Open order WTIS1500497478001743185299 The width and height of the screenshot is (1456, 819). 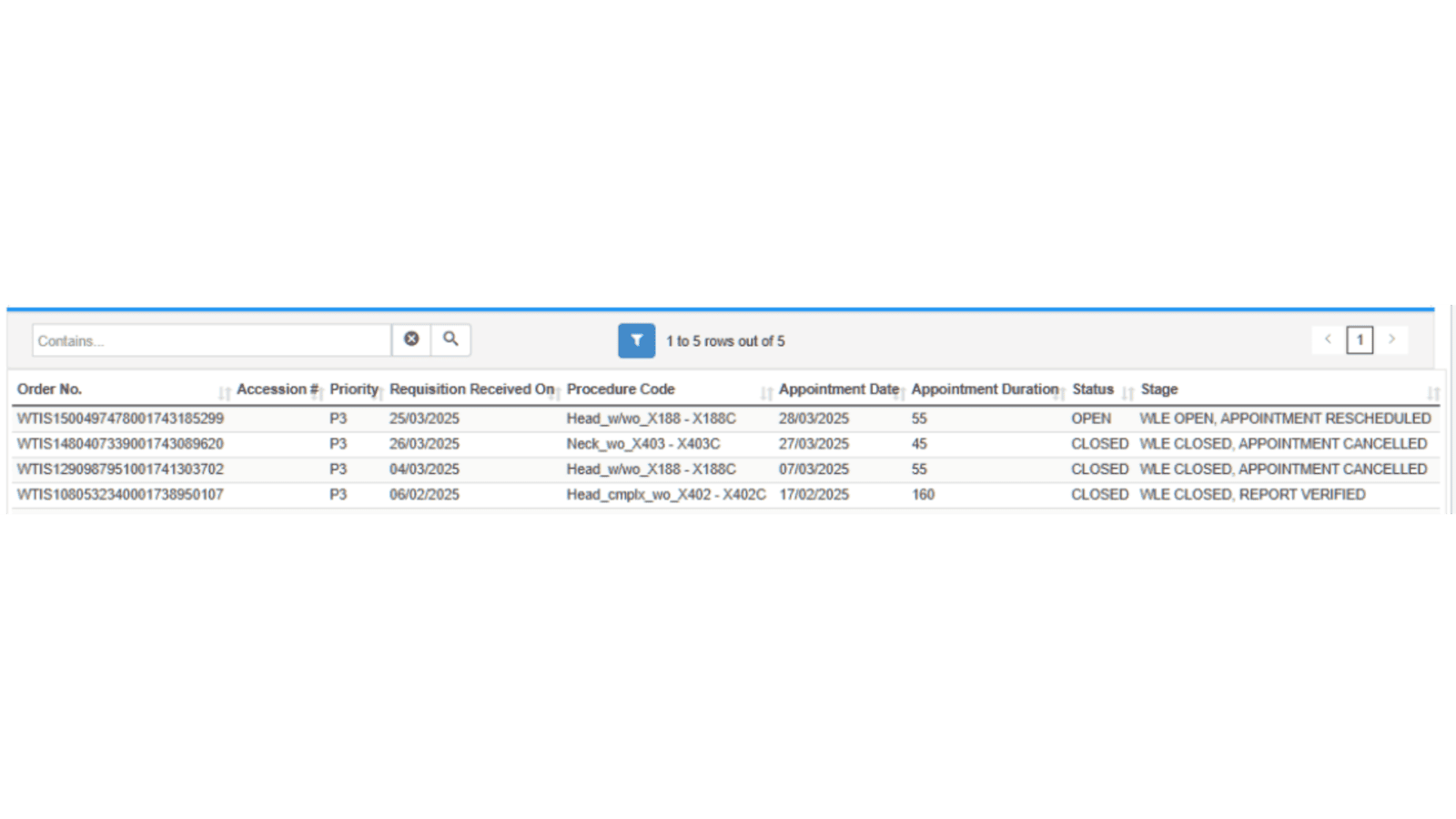coord(120,419)
